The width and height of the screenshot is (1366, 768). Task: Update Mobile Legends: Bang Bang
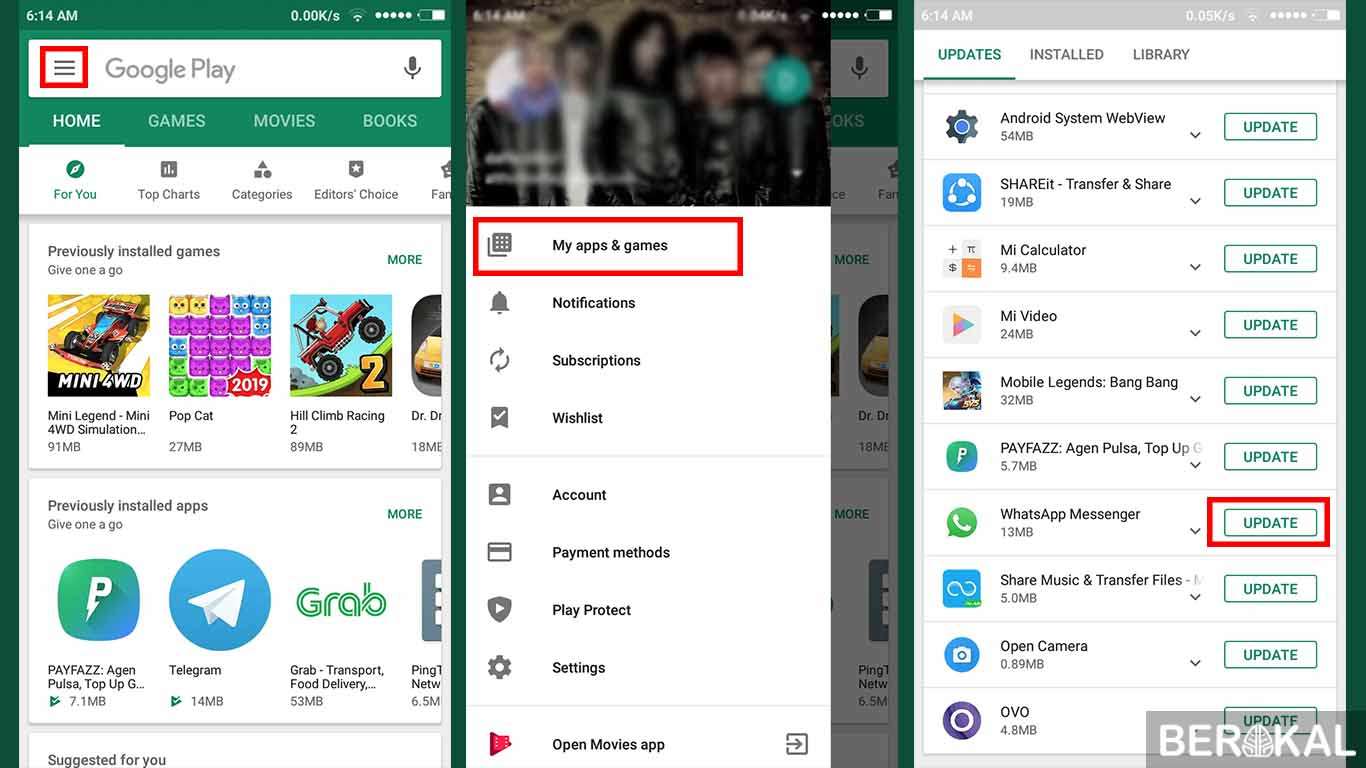1270,391
